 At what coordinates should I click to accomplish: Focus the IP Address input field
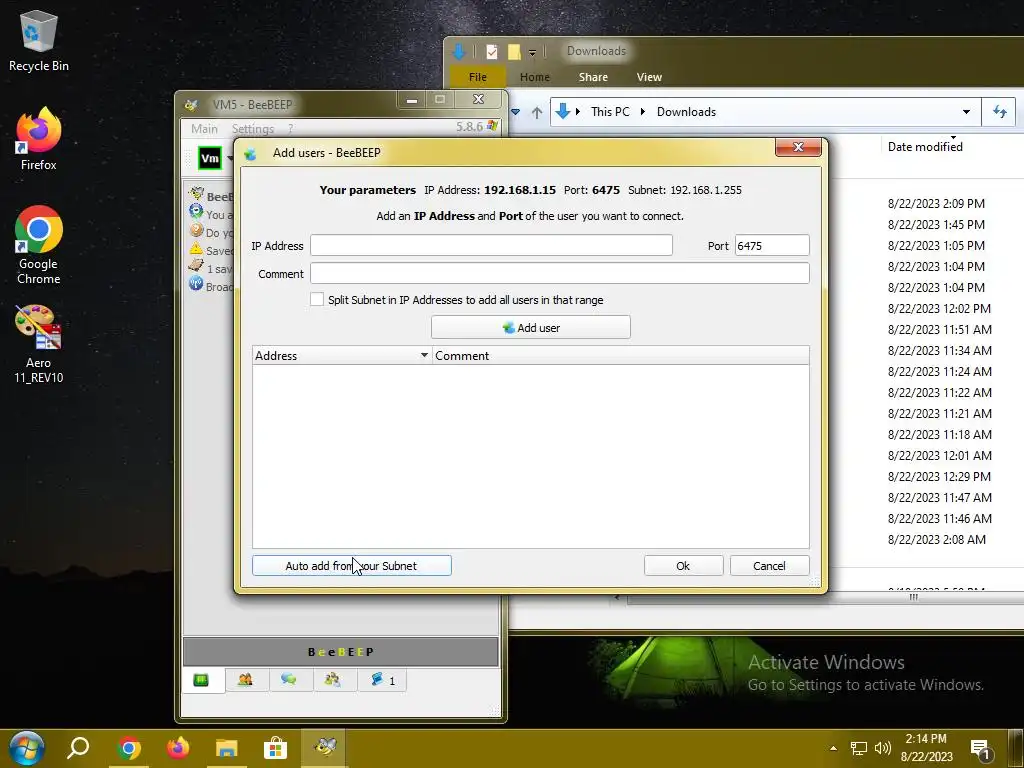click(x=491, y=246)
